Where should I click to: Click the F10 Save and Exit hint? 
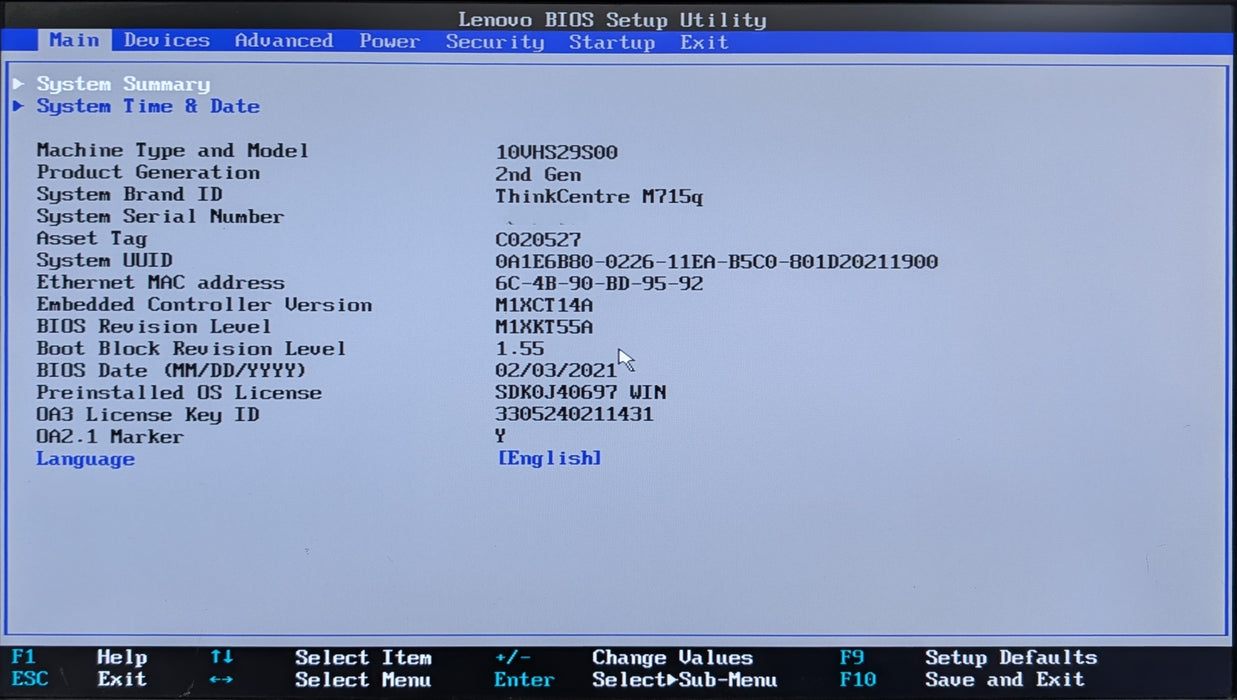click(x=963, y=680)
